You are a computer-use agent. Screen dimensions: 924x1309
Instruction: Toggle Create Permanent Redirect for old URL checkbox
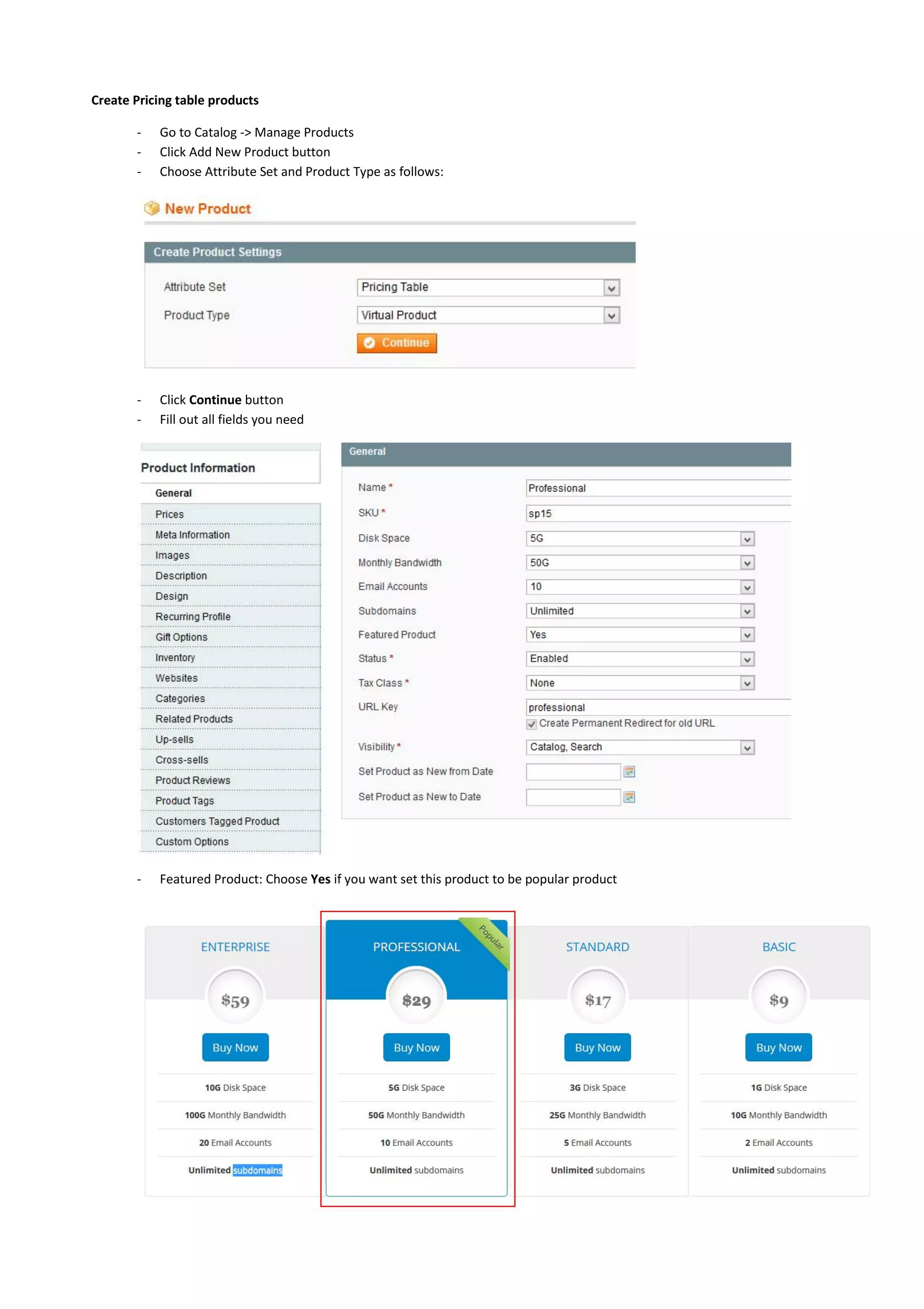click(531, 724)
